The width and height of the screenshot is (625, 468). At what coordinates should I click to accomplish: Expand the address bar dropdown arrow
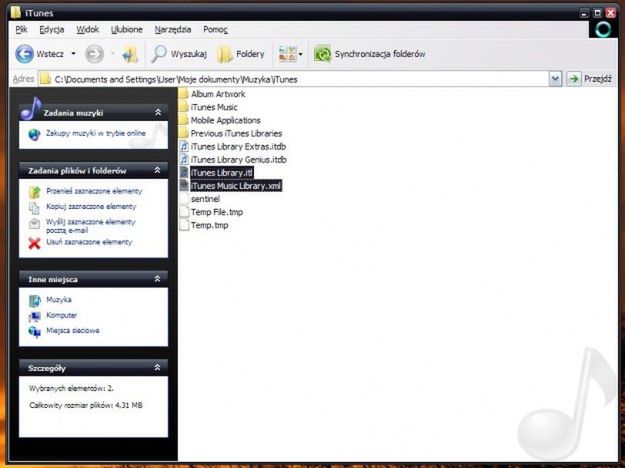pyautogui.click(x=555, y=79)
